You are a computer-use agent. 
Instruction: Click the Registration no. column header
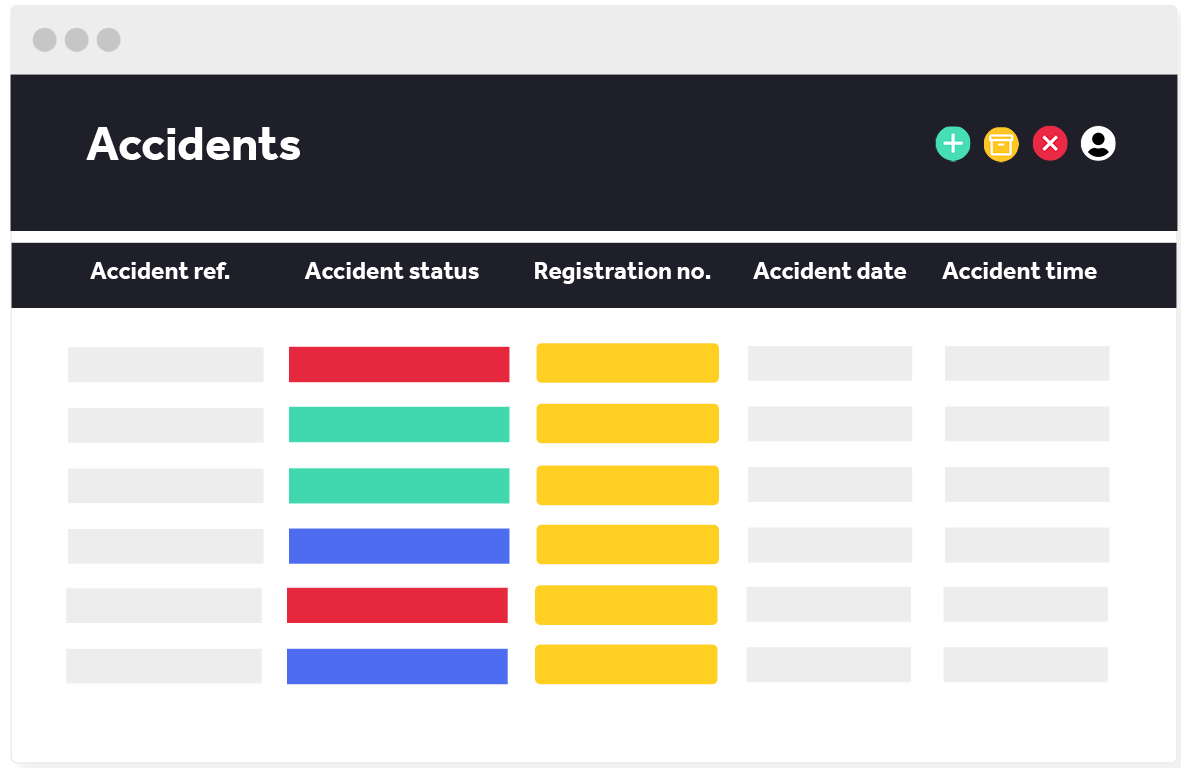click(622, 271)
